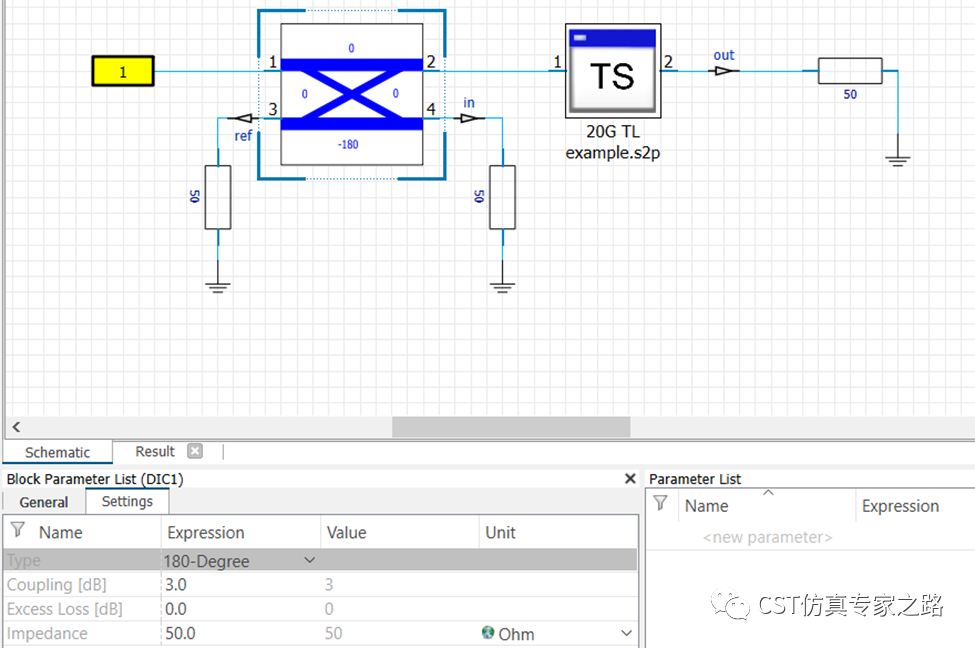Screen dimensions: 975x648
Task: Click the 'out' probe arrow
Action: pos(723,71)
